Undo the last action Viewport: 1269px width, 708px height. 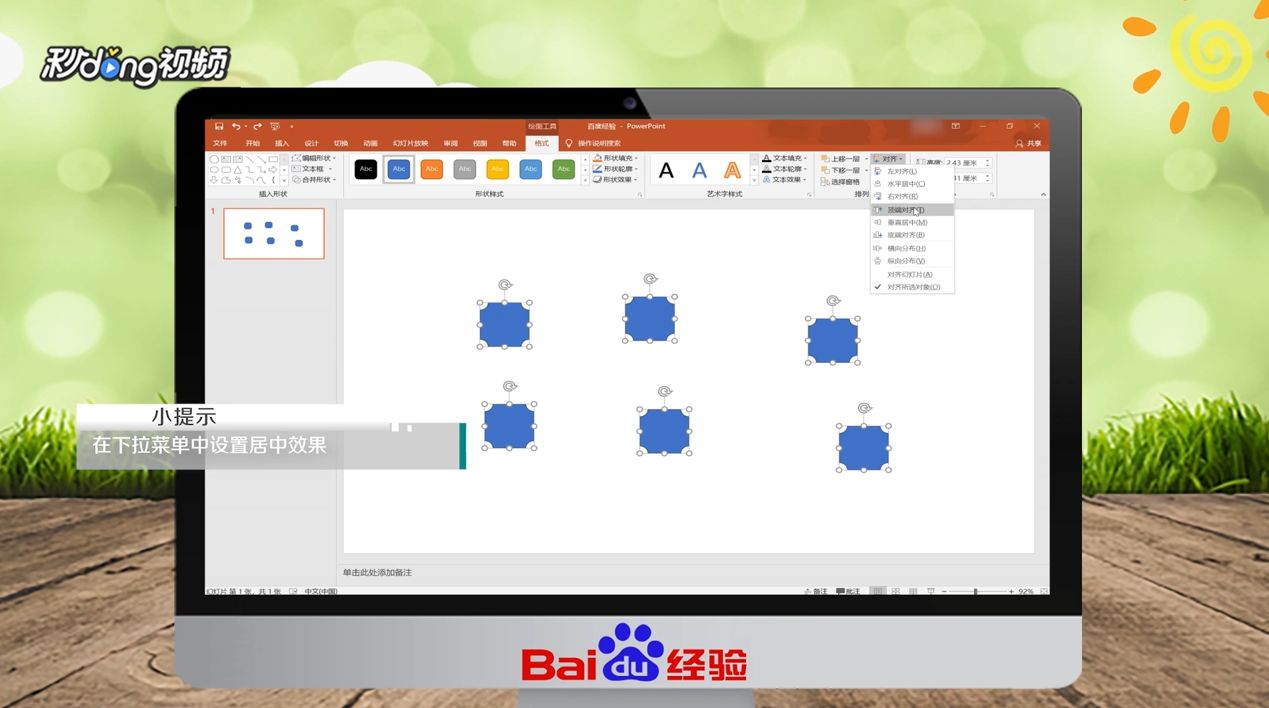coord(236,127)
